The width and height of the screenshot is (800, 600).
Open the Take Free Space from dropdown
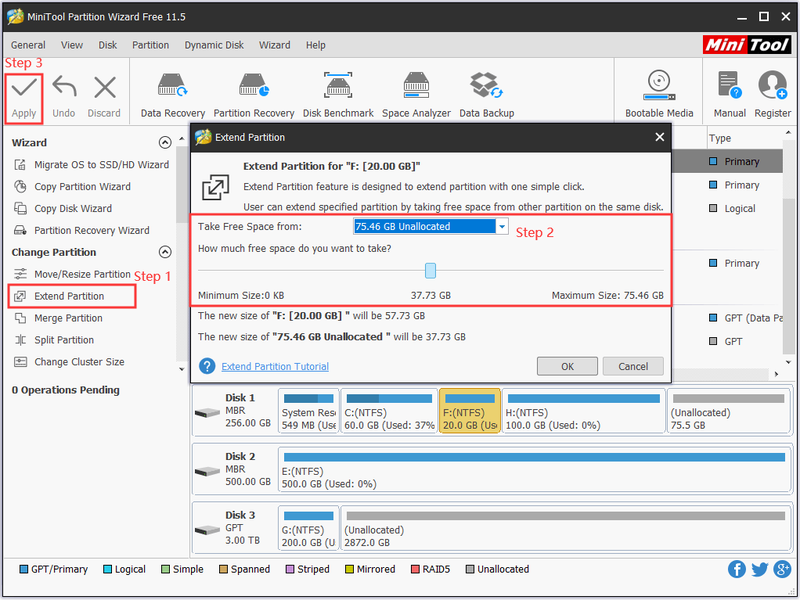[430, 227]
